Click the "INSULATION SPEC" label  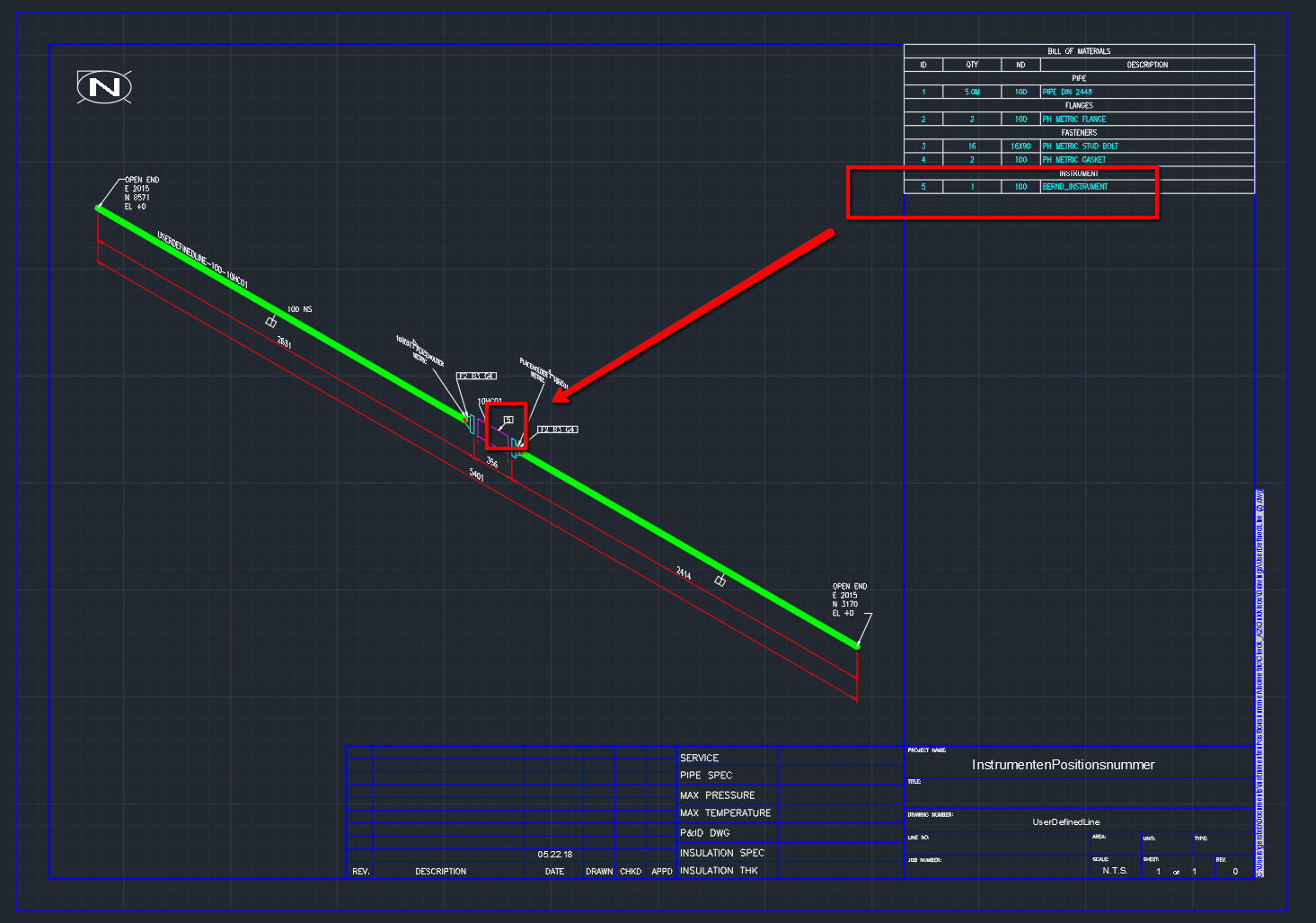click(x=722, y=853)
